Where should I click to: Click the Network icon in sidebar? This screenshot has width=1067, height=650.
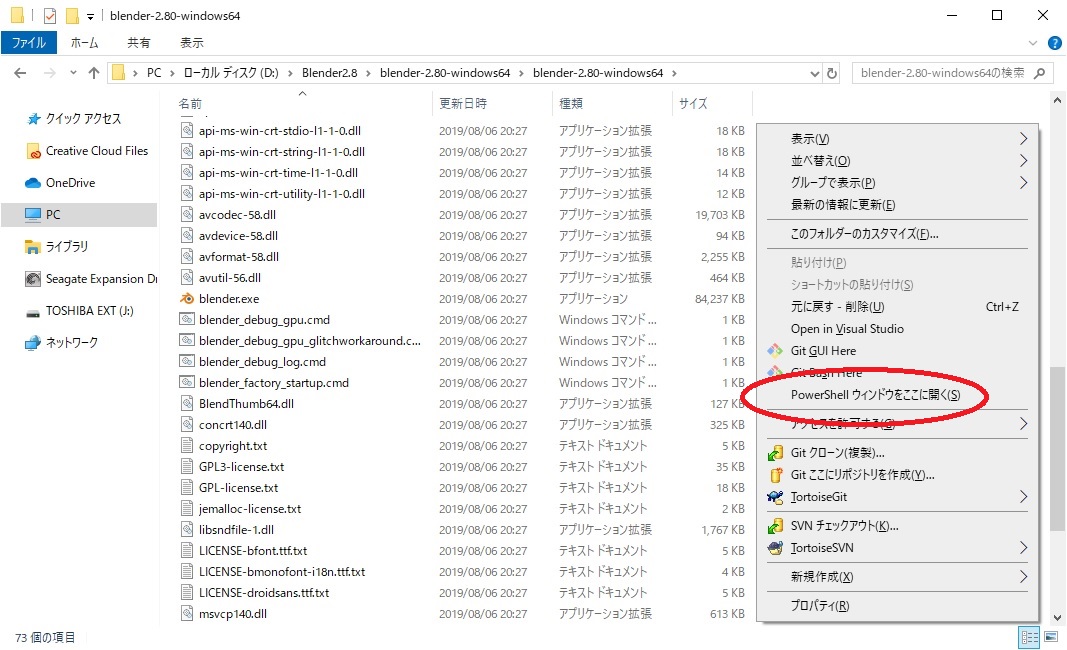(33, 342)
